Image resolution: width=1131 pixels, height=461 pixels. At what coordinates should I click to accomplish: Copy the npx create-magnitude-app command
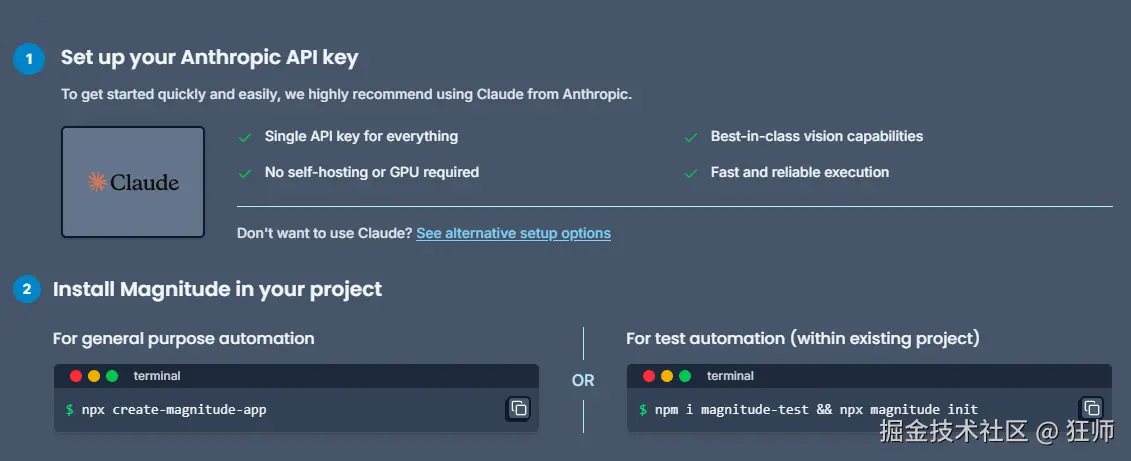[518, 408]
